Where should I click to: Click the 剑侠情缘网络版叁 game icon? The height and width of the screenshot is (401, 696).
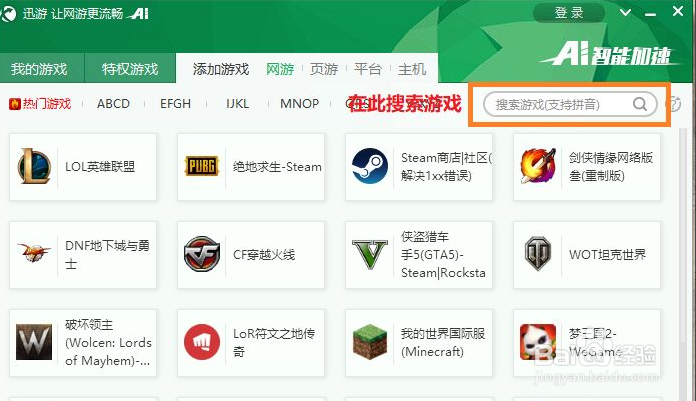pyautogui.click(x=538, y=166)
